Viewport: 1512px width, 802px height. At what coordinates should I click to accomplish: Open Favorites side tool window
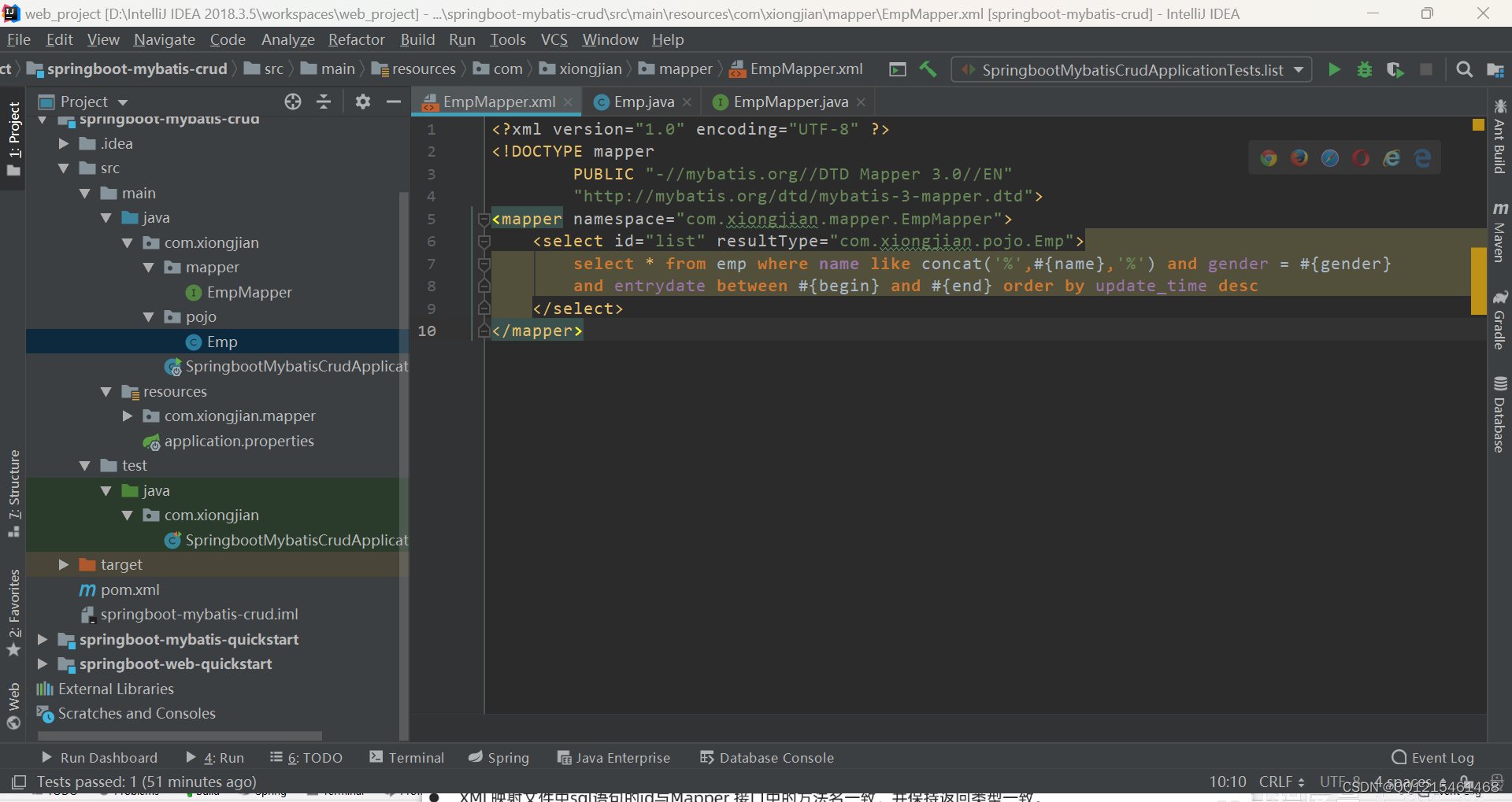tap(13, 613)
